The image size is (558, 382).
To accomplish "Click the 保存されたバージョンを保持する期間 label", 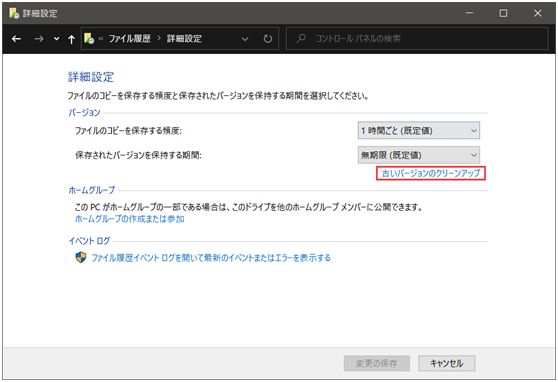I will 138,155.
